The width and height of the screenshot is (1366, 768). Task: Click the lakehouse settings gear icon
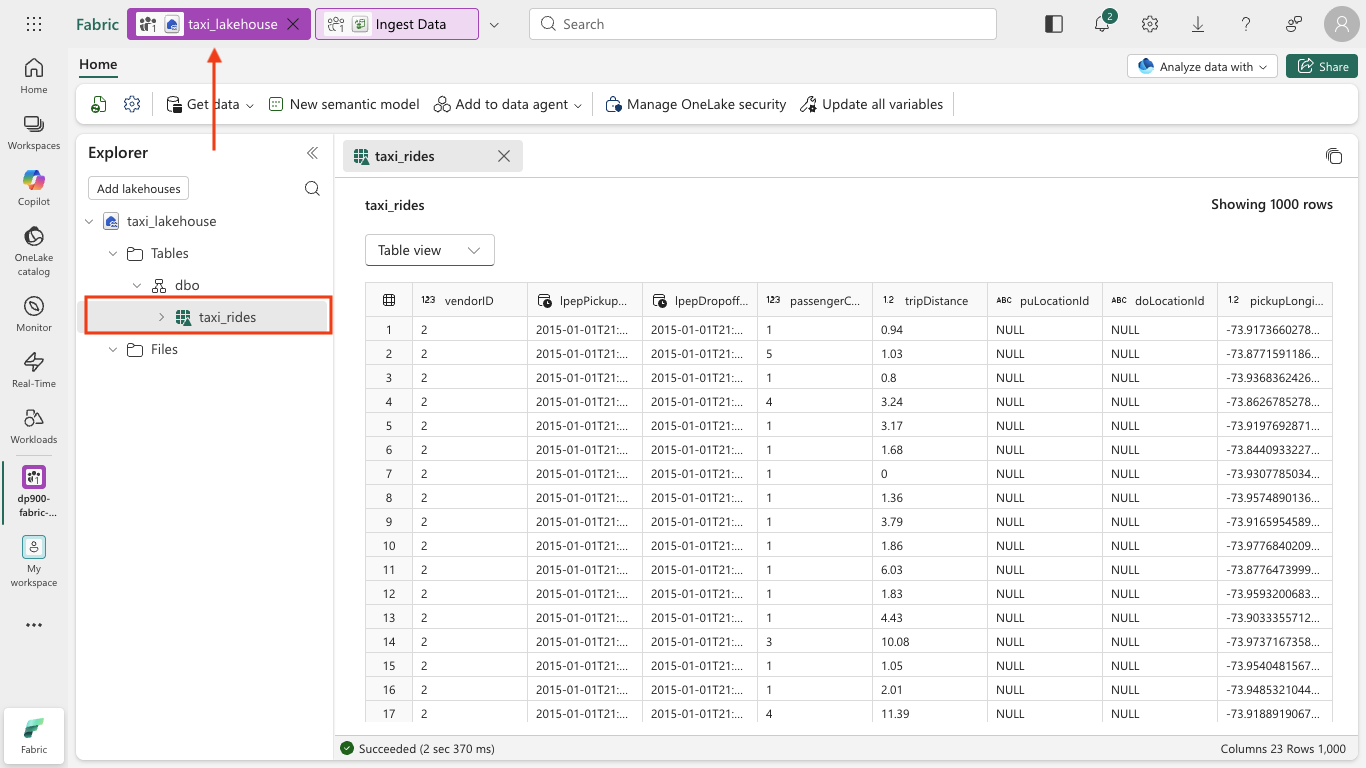coord(132,104)
